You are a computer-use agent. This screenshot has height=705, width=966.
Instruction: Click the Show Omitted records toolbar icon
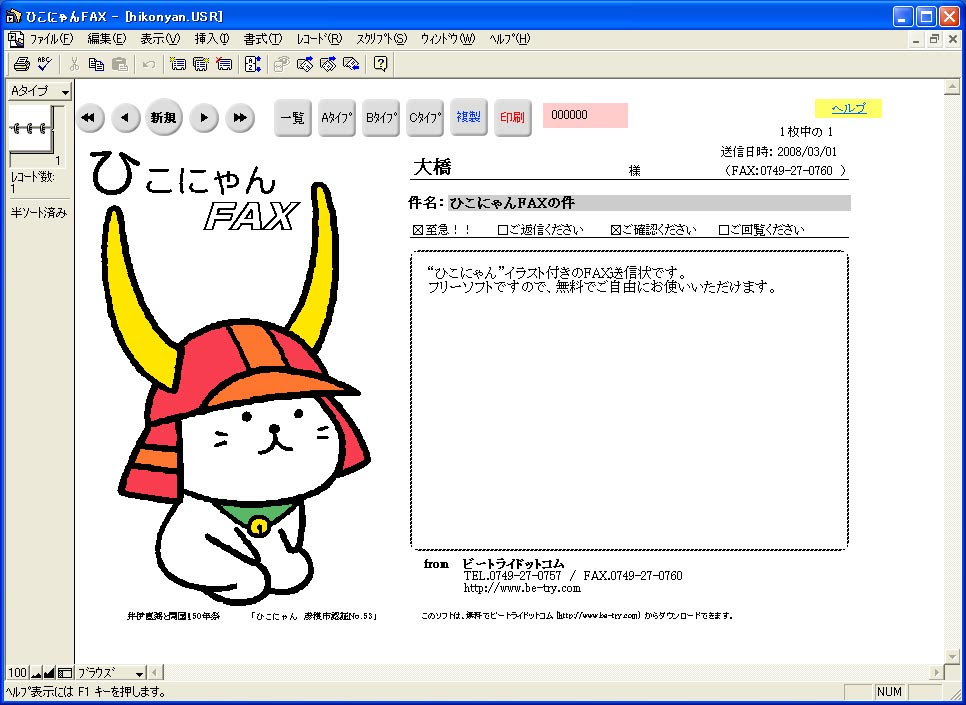[351, 64]
